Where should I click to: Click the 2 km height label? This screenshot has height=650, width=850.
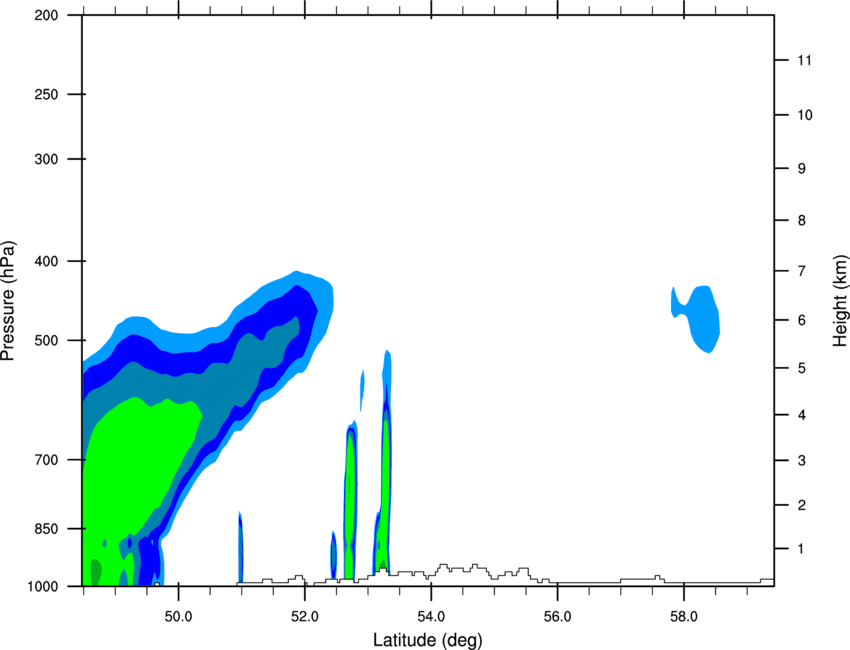802,505
